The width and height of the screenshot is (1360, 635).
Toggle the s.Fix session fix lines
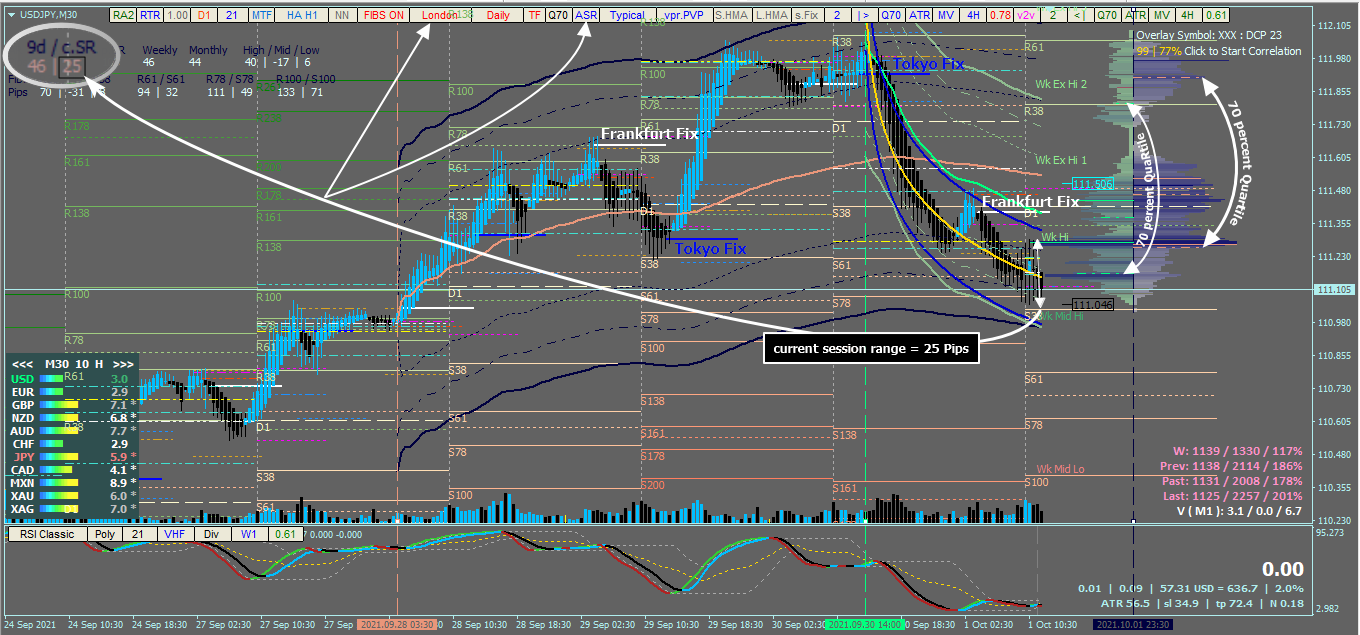pos(806,15)
